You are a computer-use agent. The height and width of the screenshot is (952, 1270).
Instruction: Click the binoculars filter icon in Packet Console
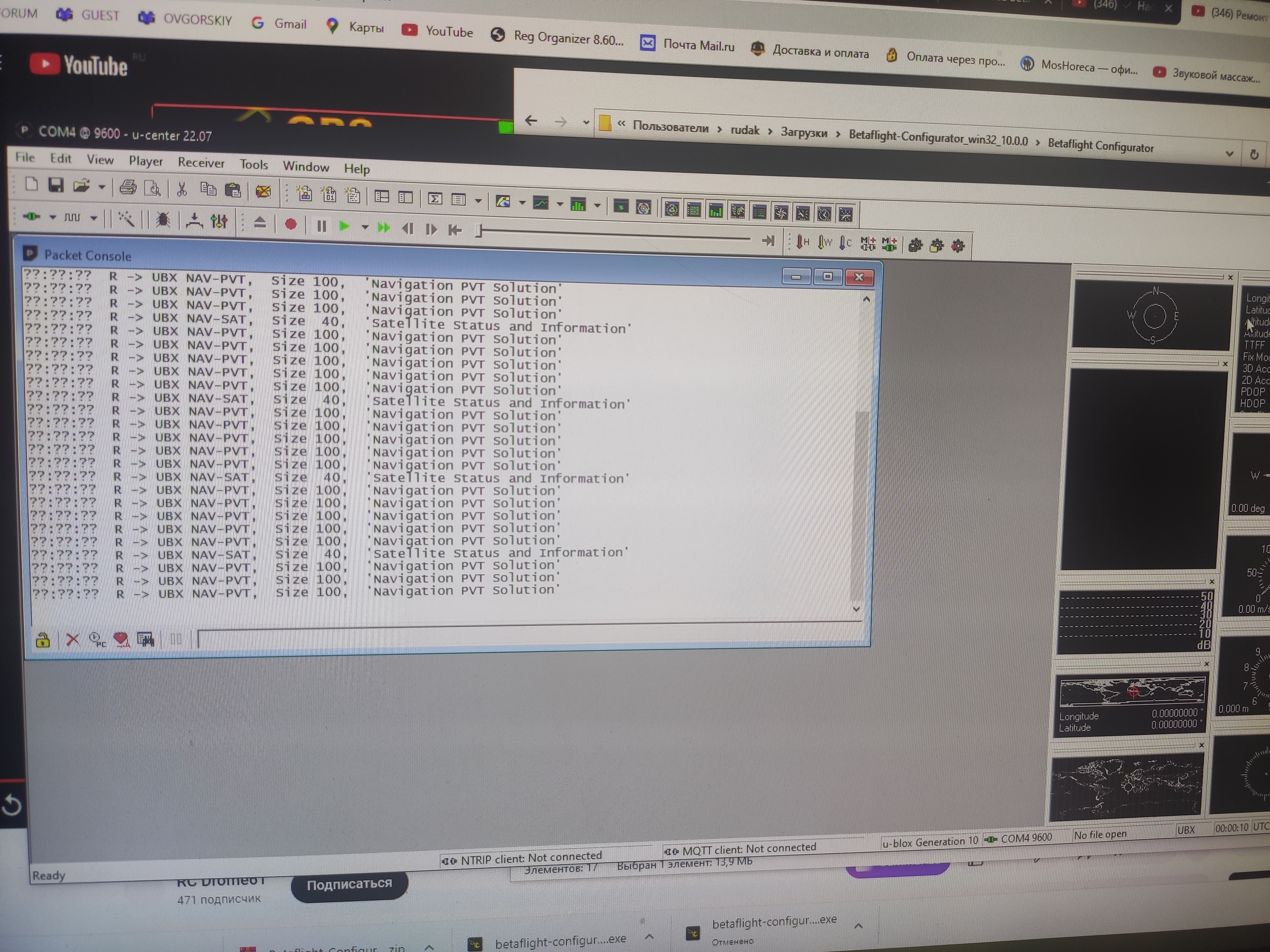point(146,639)
